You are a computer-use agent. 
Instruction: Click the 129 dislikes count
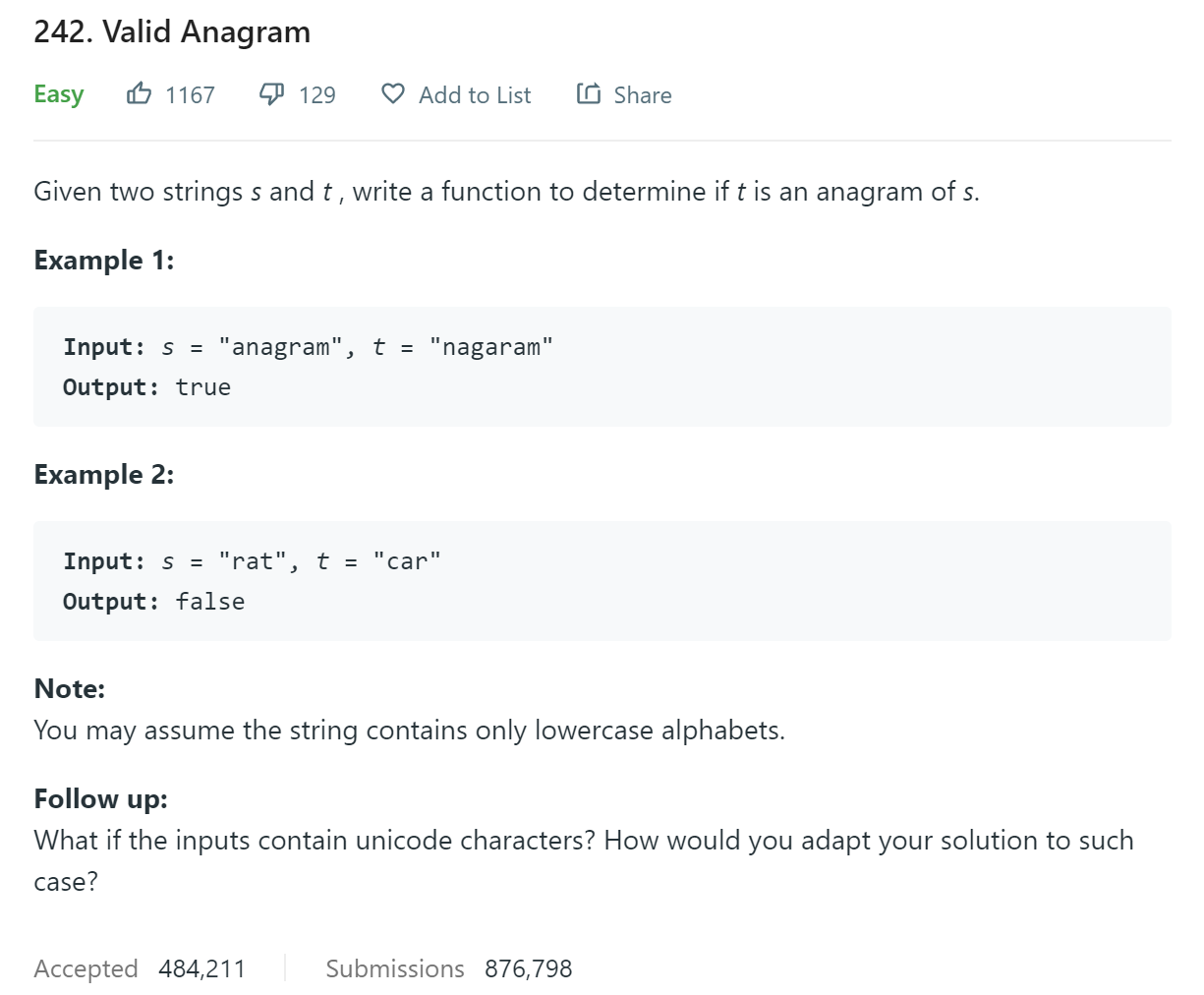tap(317, 95)
